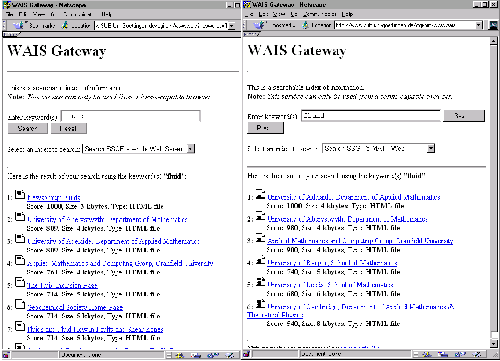Screen dimensions: 500x361
Task: Click security lock icon in right status bar
Action: click(247, 354)
